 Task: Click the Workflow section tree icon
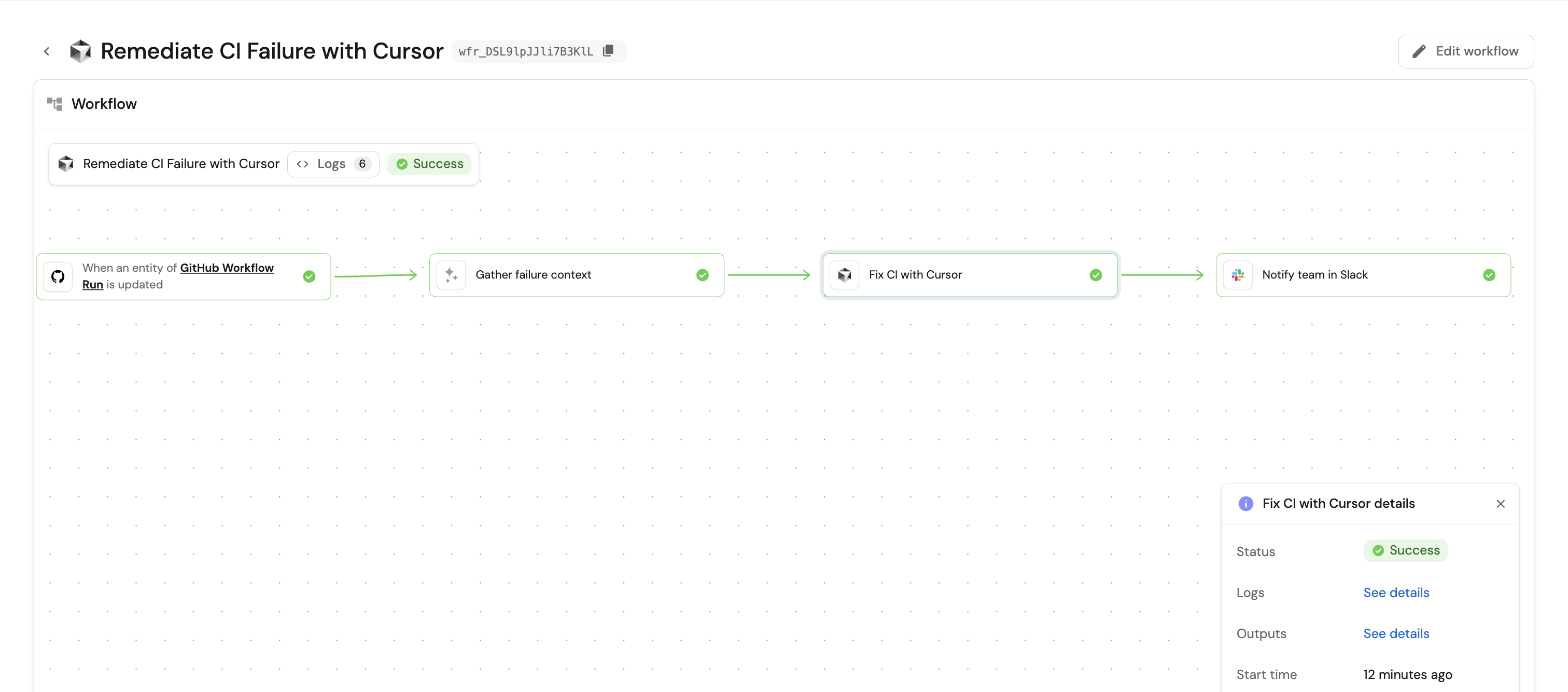pos(55,104)
